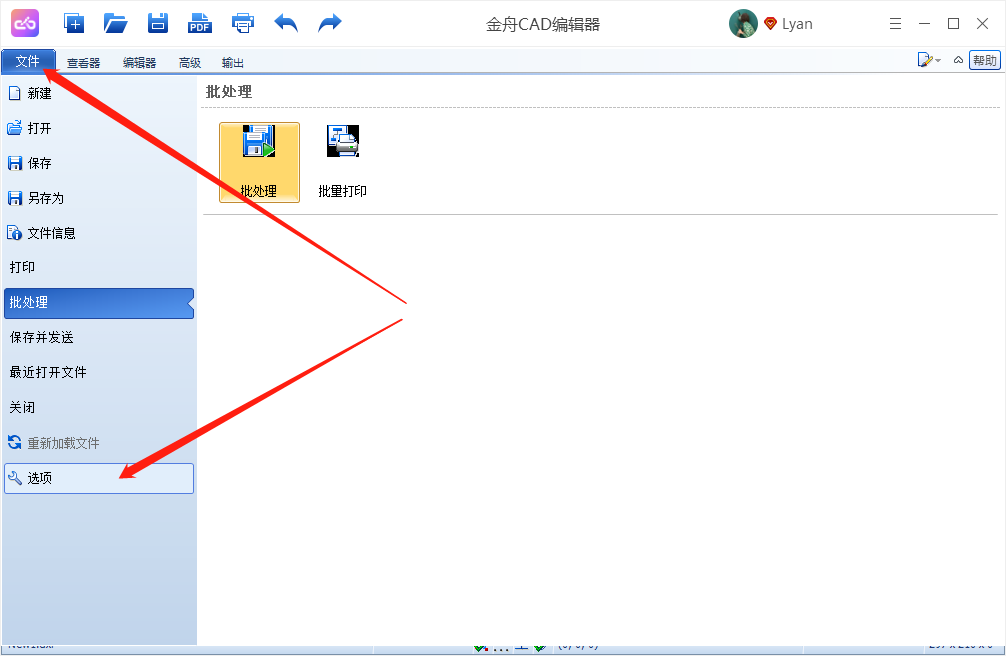Click the floppy disk save icon

[x=158, y=23]
